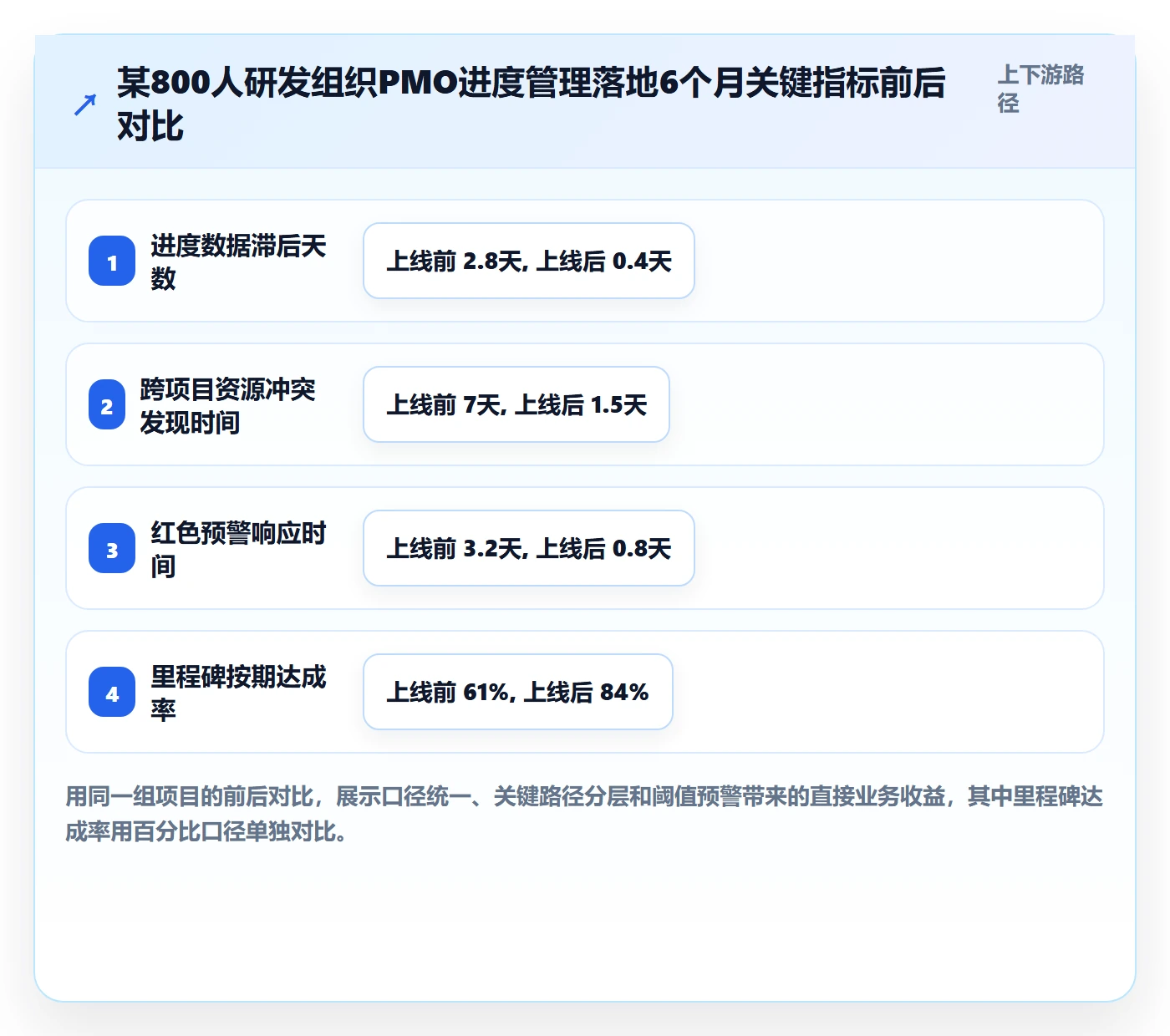Select the 跨项目资源冲突发现时间 label
This screenshot has width=1170, height=1036.
[x=228, y=405]
